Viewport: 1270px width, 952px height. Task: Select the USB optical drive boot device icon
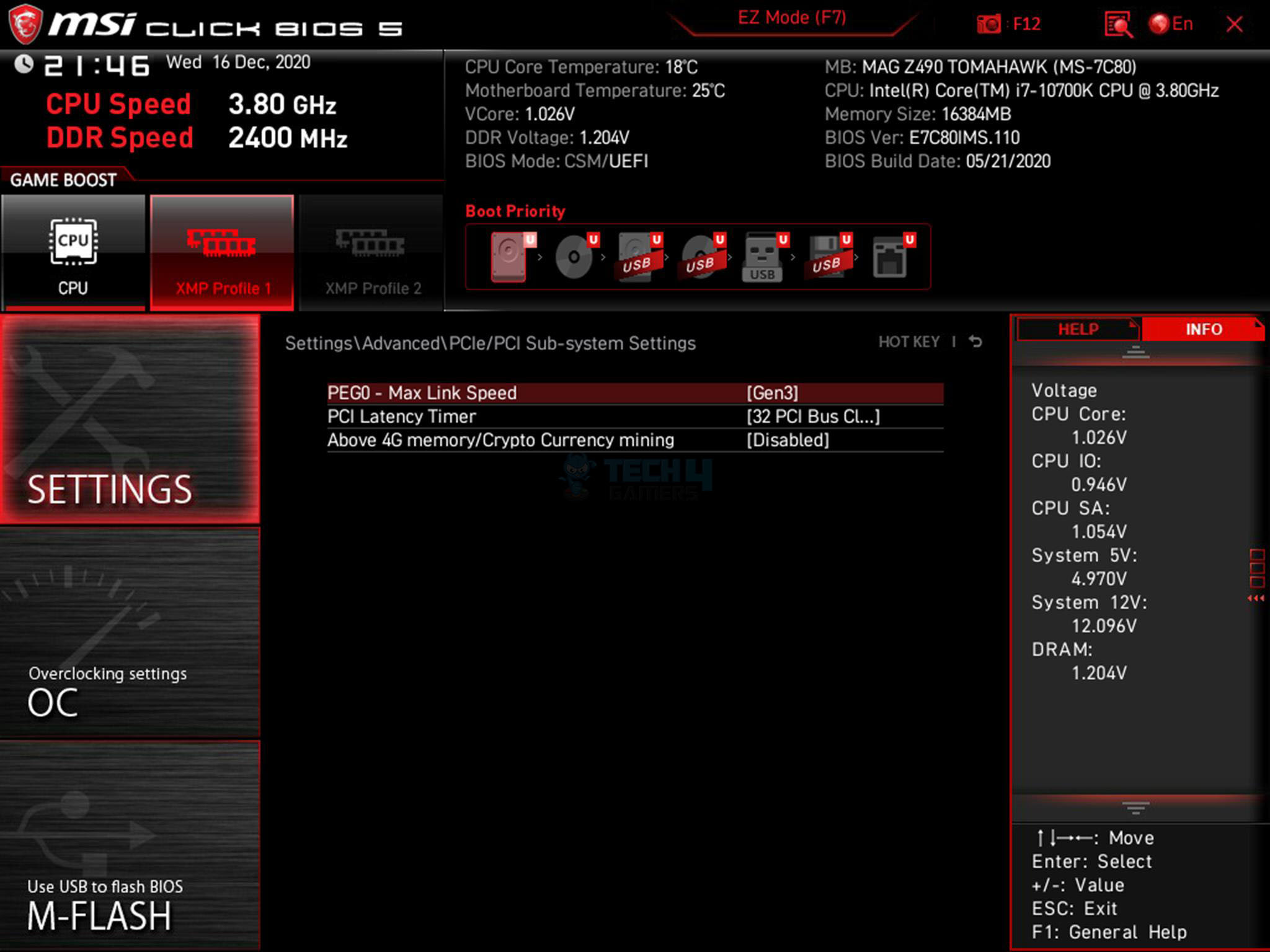click(703, 257)
